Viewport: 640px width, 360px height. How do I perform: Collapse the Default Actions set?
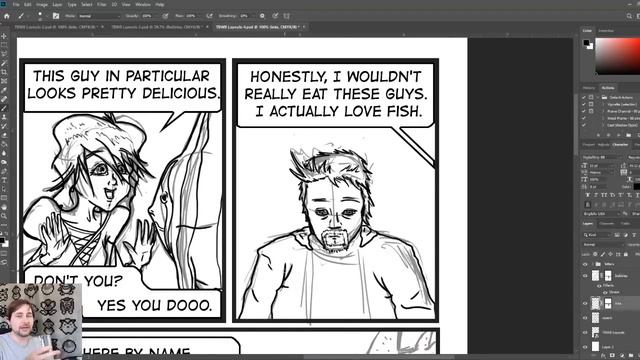(598, 98)
